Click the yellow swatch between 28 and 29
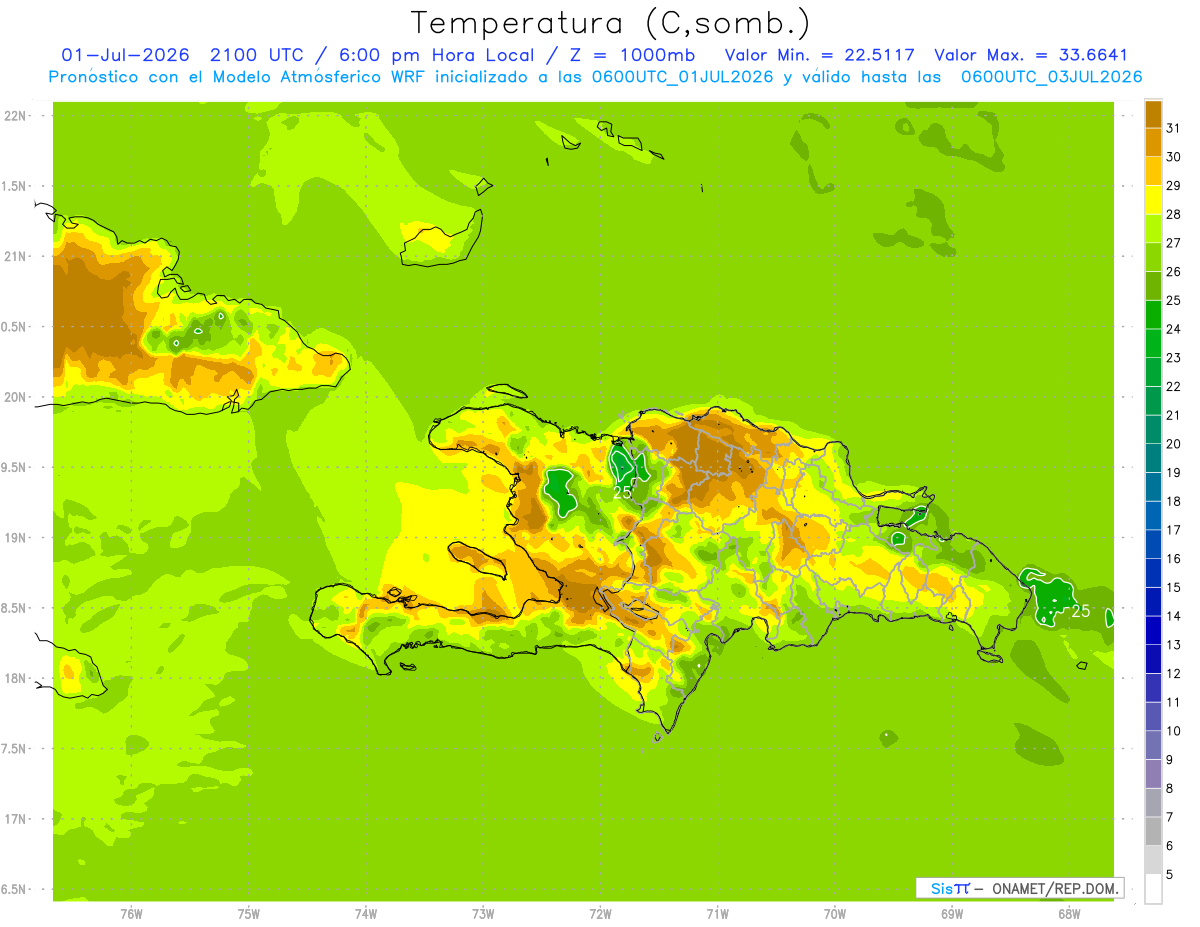Screen dimensions: 1200x927 [1153, 200]
